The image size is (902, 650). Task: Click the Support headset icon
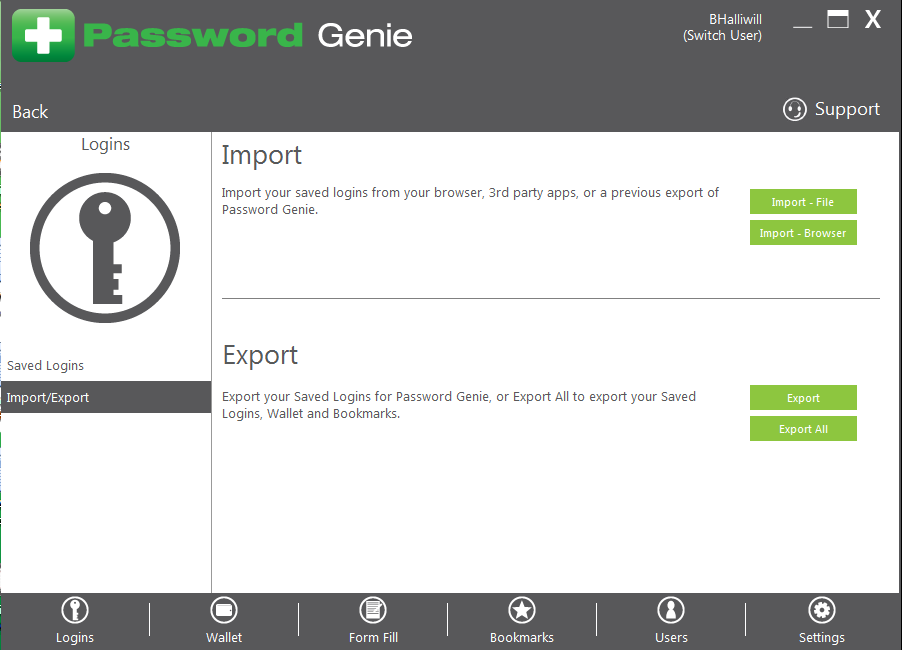click(x=794, y=110)
